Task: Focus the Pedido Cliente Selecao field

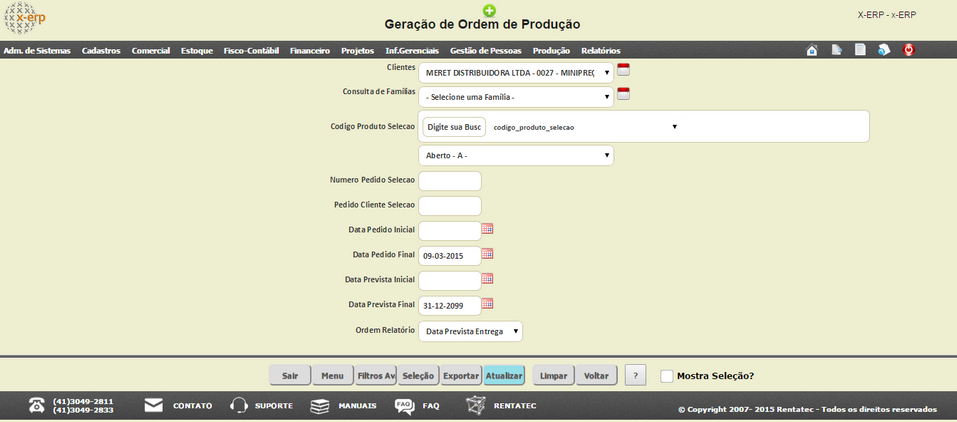Action: coord(450,206)
